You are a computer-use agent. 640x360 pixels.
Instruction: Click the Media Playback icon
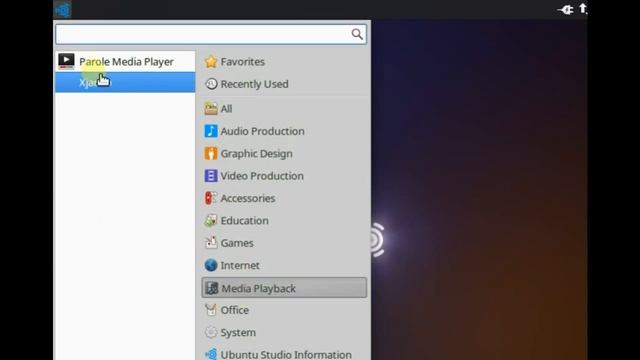[x=211, y=288]
